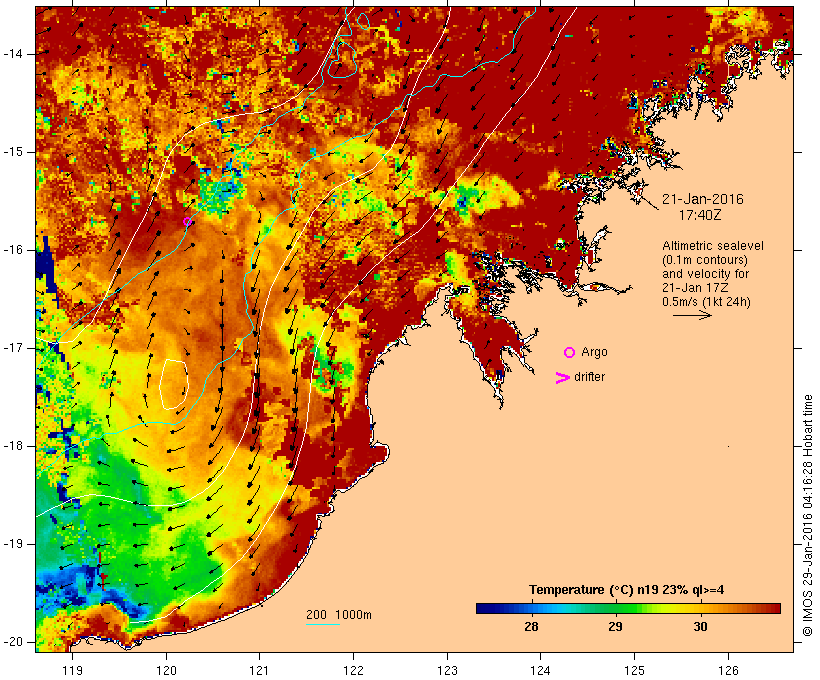Click the '-17' latitude axis label
This screenshot has width=820, height=680.
click(x=13, y=348)
